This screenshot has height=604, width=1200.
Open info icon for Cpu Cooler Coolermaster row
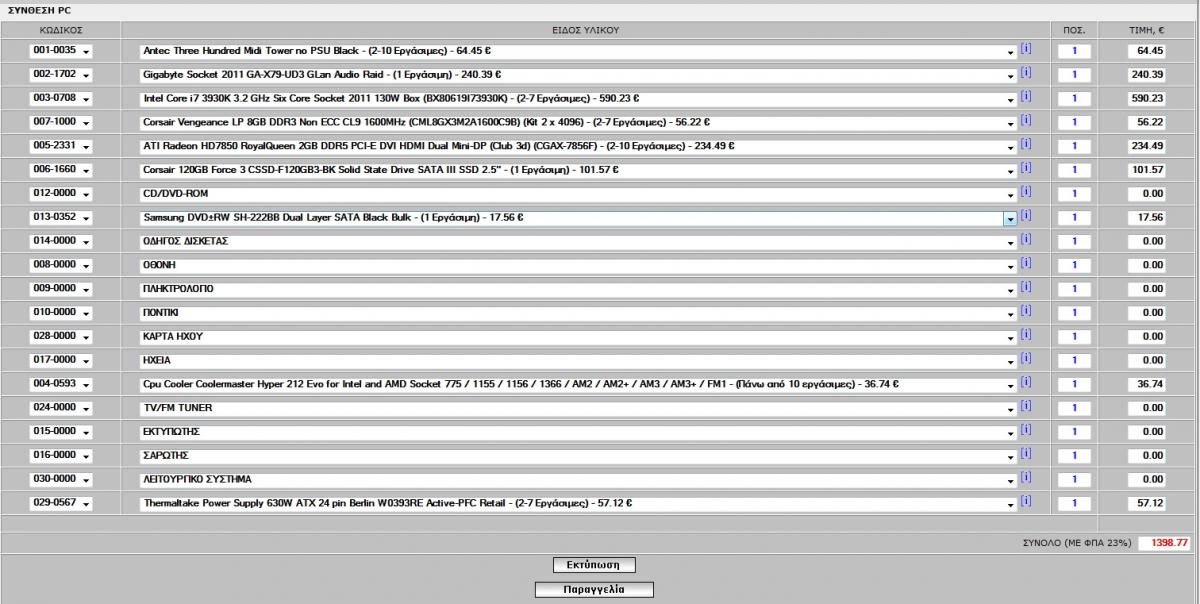click(1026, 382)
